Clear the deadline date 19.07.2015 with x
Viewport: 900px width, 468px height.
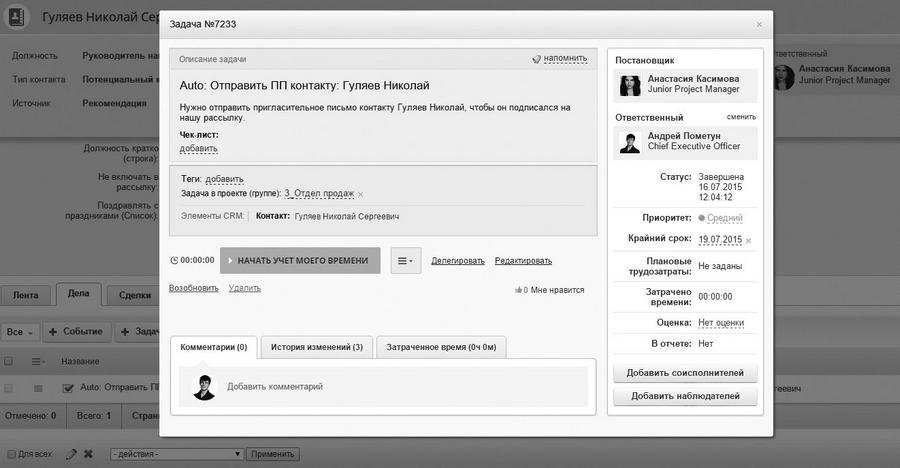click(x=748, y=240)
